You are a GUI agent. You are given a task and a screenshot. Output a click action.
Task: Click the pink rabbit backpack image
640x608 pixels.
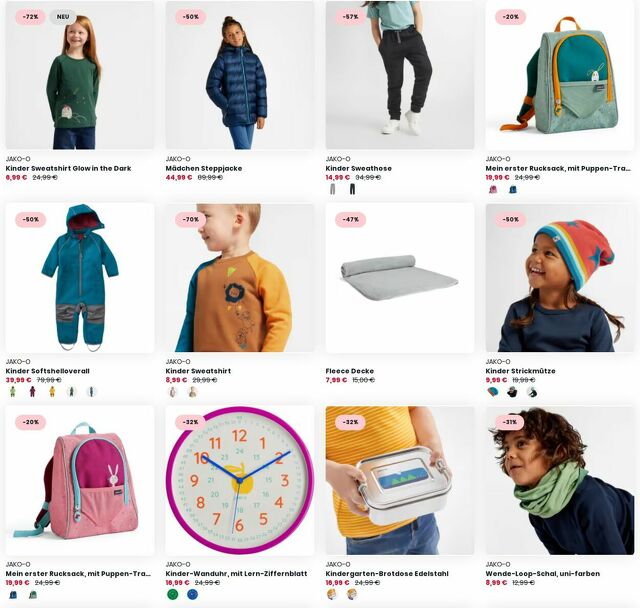tap(80, 480)
